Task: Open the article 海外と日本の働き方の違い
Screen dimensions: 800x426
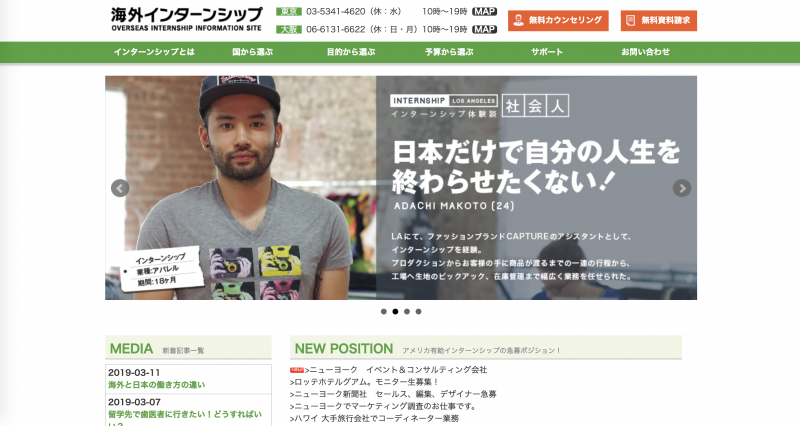Action: [157, 385]
